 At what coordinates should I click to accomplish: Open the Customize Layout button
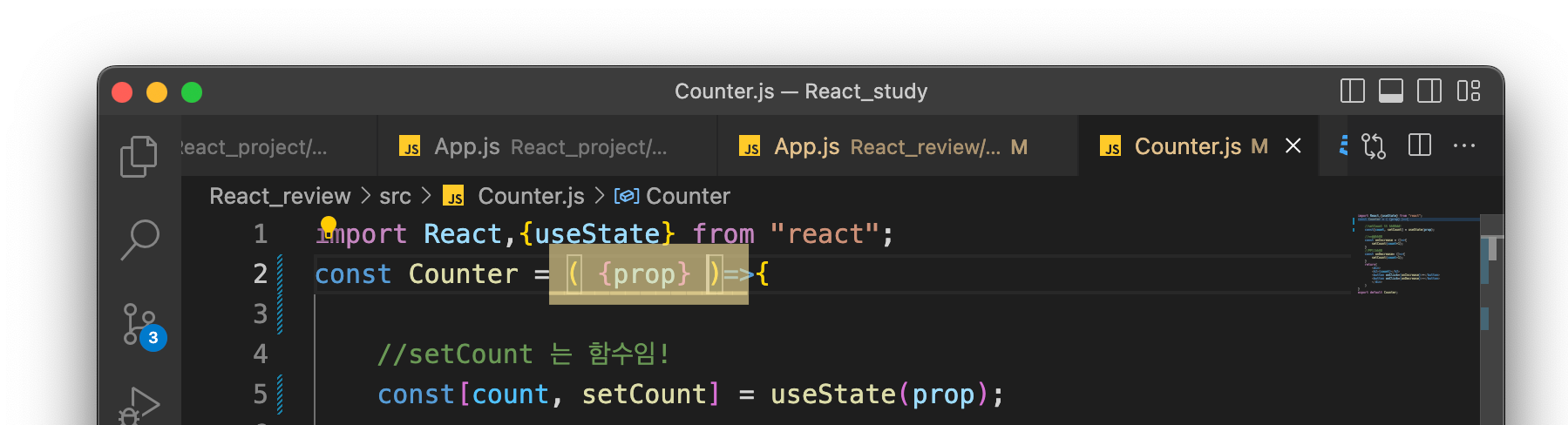pyautogui.click(x=1469, y=91)
